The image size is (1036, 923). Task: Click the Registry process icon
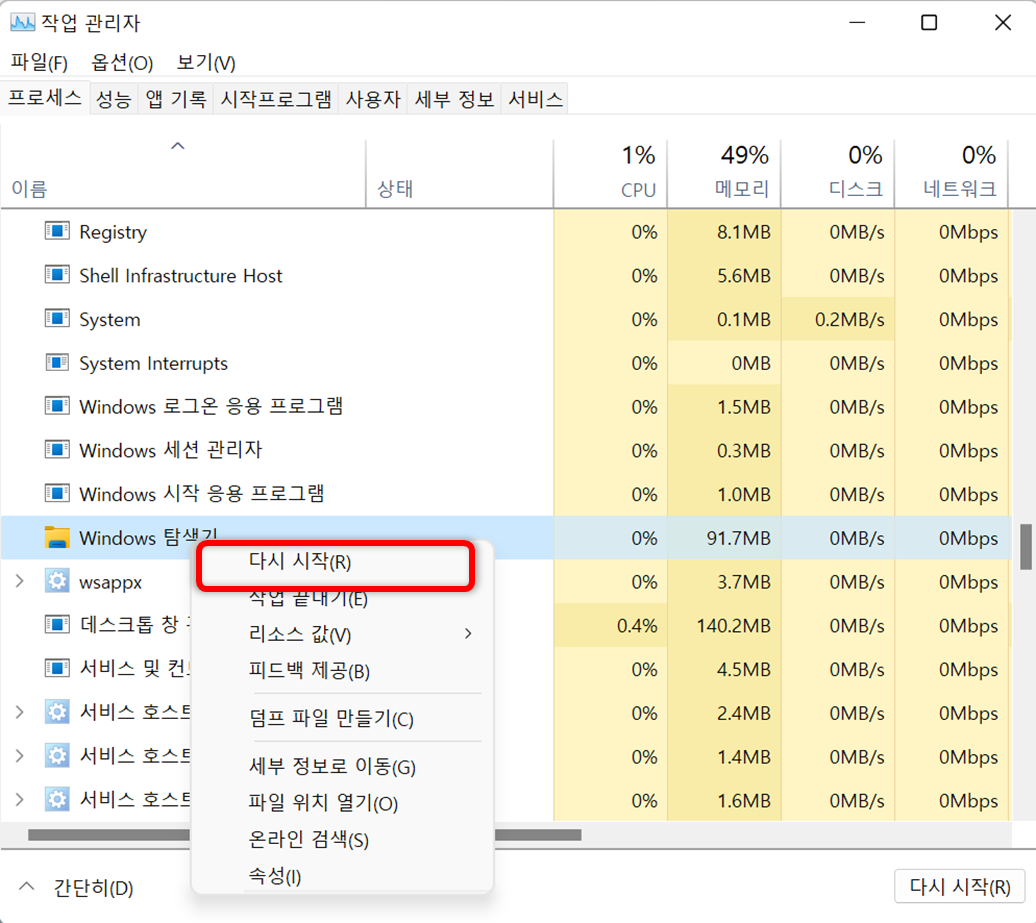tap(57, 231)
